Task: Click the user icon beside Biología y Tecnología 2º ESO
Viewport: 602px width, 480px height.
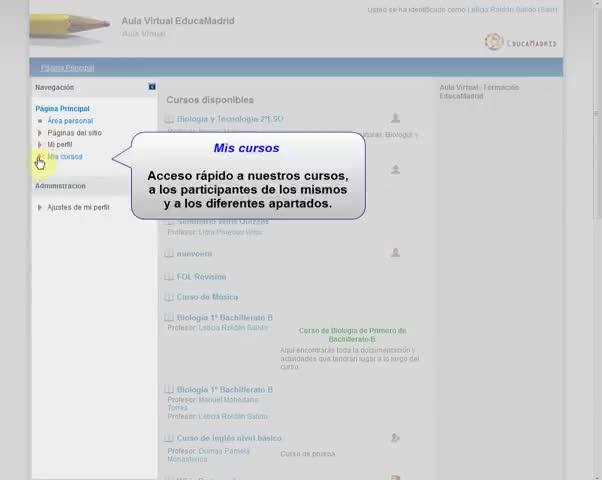Action: [395, 118]
